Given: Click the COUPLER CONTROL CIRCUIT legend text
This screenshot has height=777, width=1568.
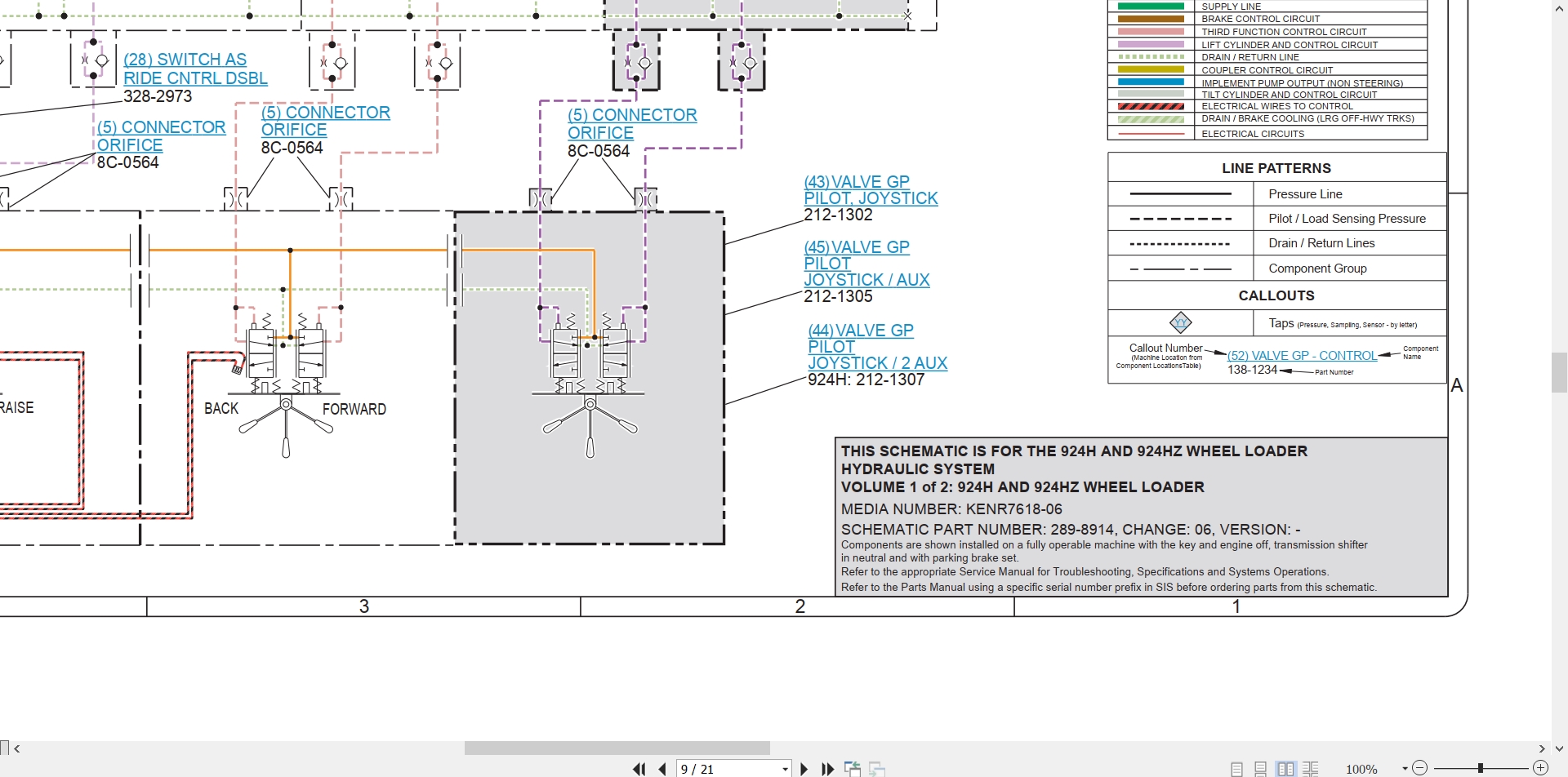Looking at the screenshot, I should (1267, 70).
